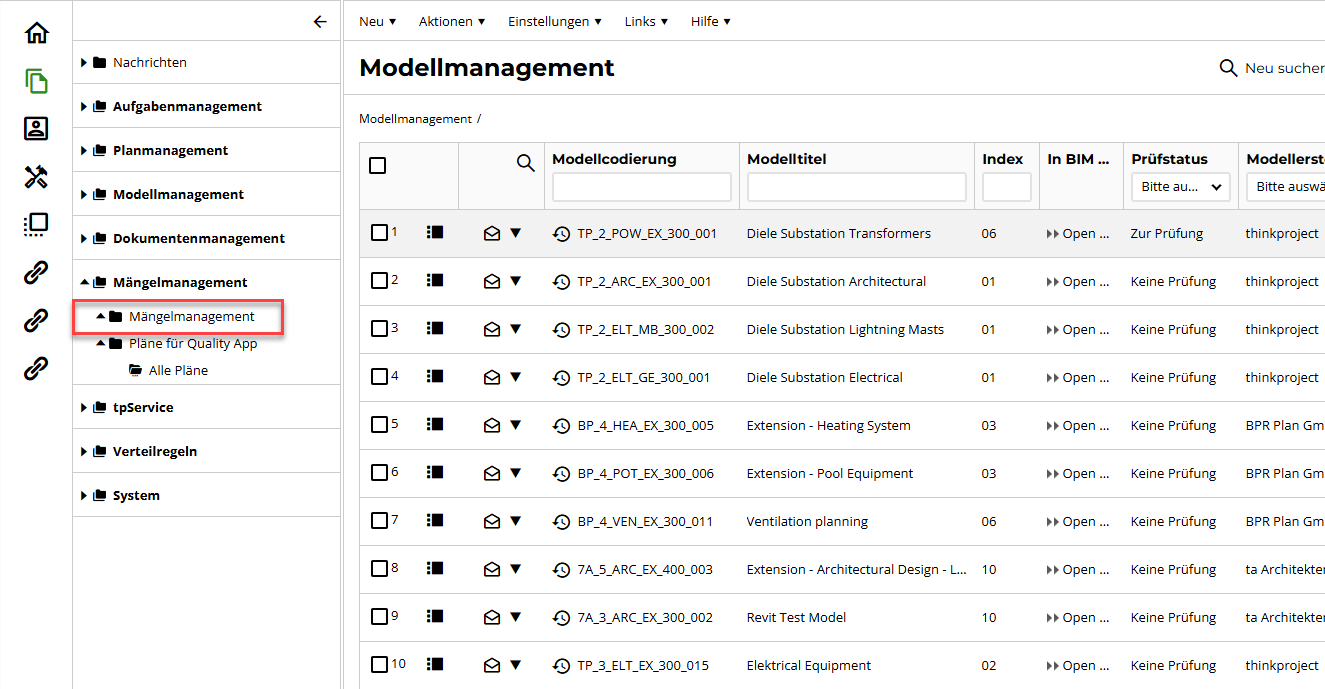Open the Prüfstatus filter dropdown
Screen dimensions: 1325x689
pos(1180,187)
